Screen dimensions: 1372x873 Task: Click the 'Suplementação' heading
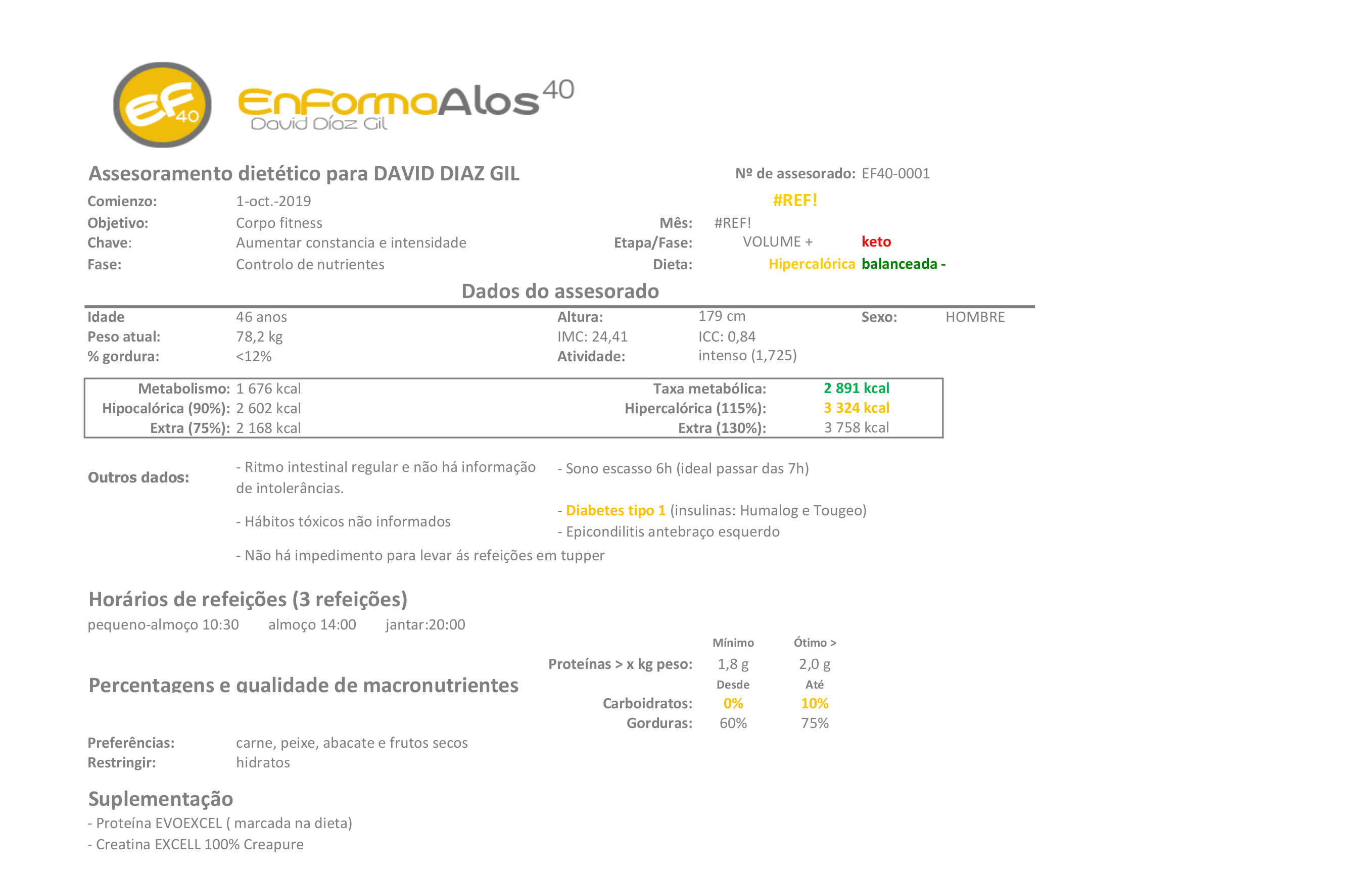tap(160, 799)
